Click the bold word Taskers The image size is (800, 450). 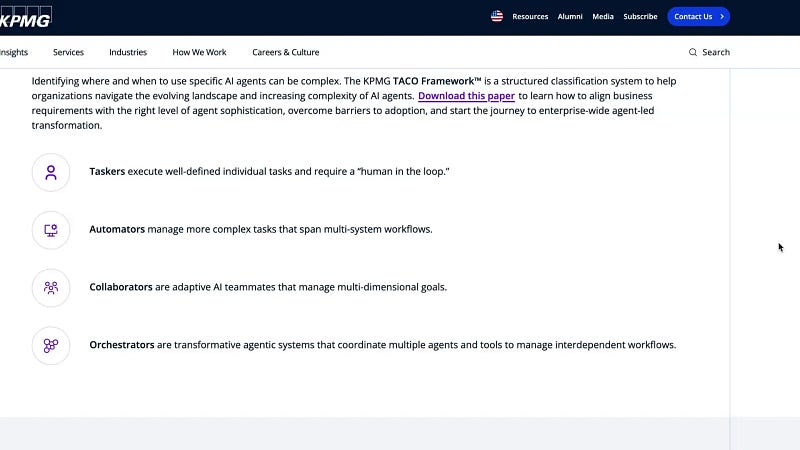pyautogui.click(x=107, y=171)
